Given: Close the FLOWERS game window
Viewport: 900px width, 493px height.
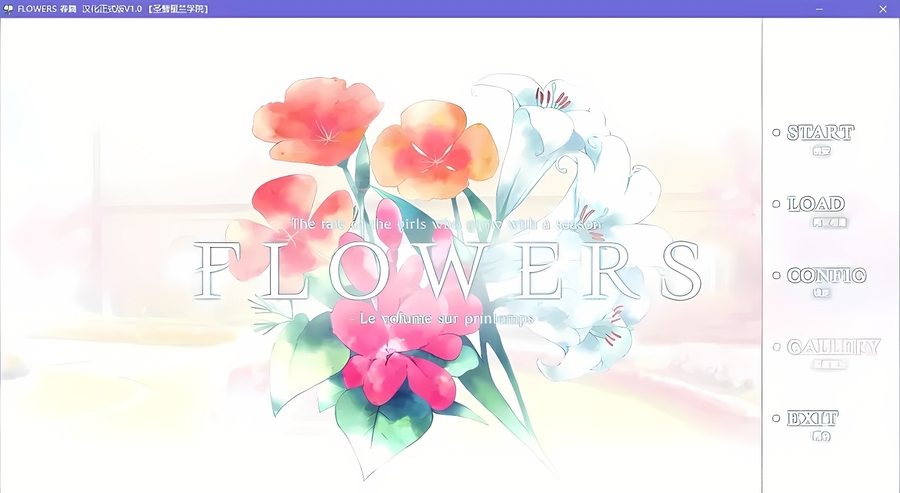Looking at the screenshot, I should [x=883, y=9].
